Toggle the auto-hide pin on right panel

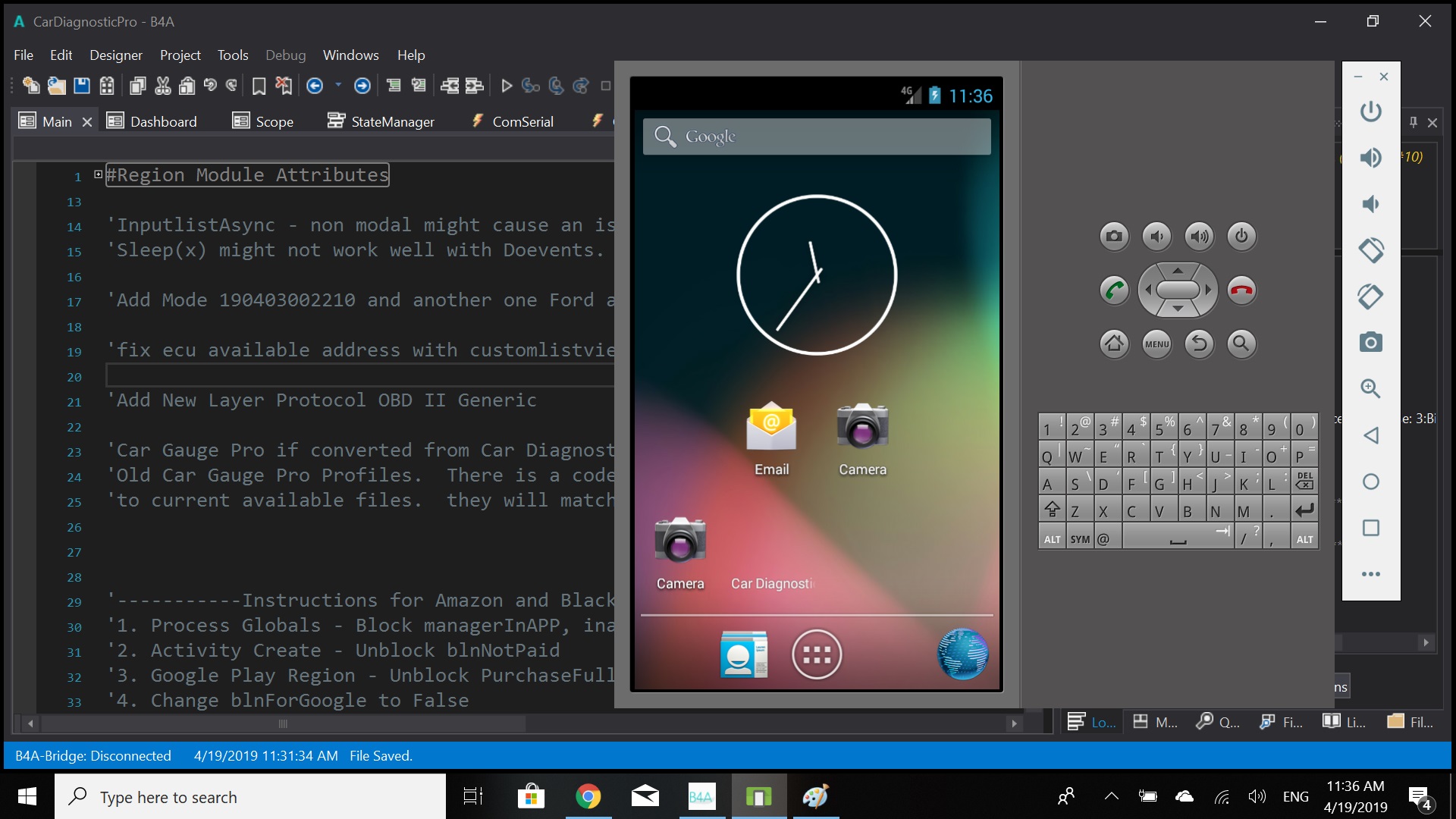tap(1413, 122)
